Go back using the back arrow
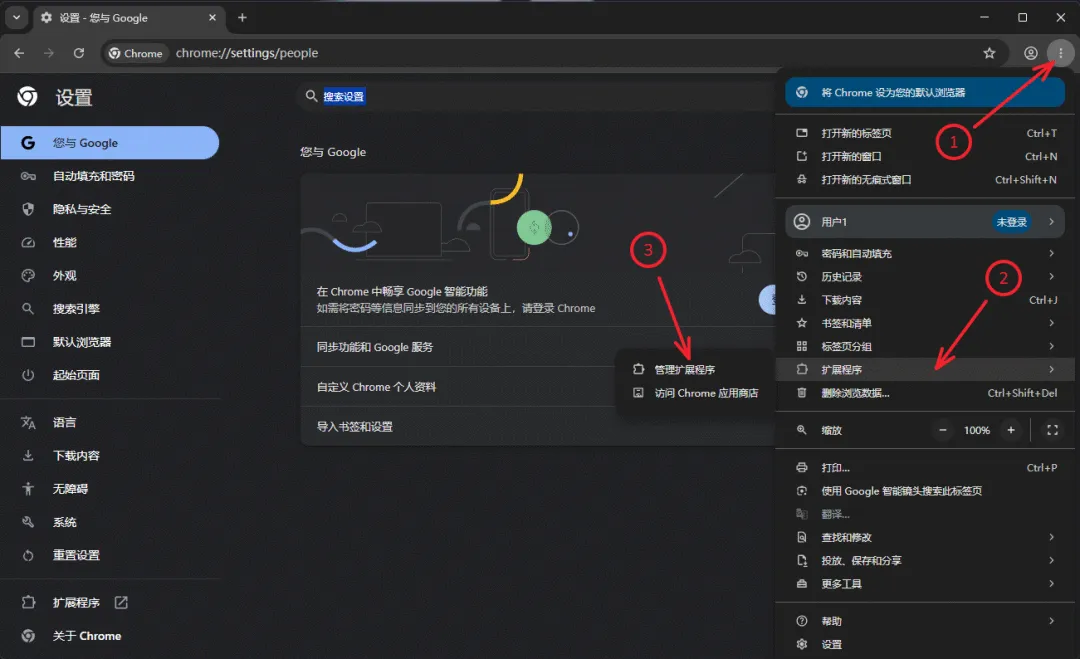This screenshot has width=1080, height=659. coord(19,53)
